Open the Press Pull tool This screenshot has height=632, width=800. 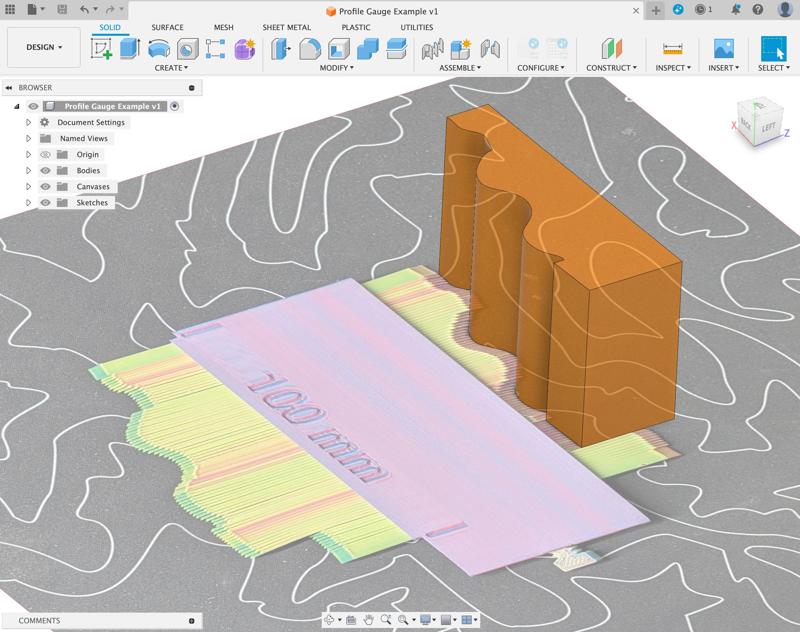(279, 48)
